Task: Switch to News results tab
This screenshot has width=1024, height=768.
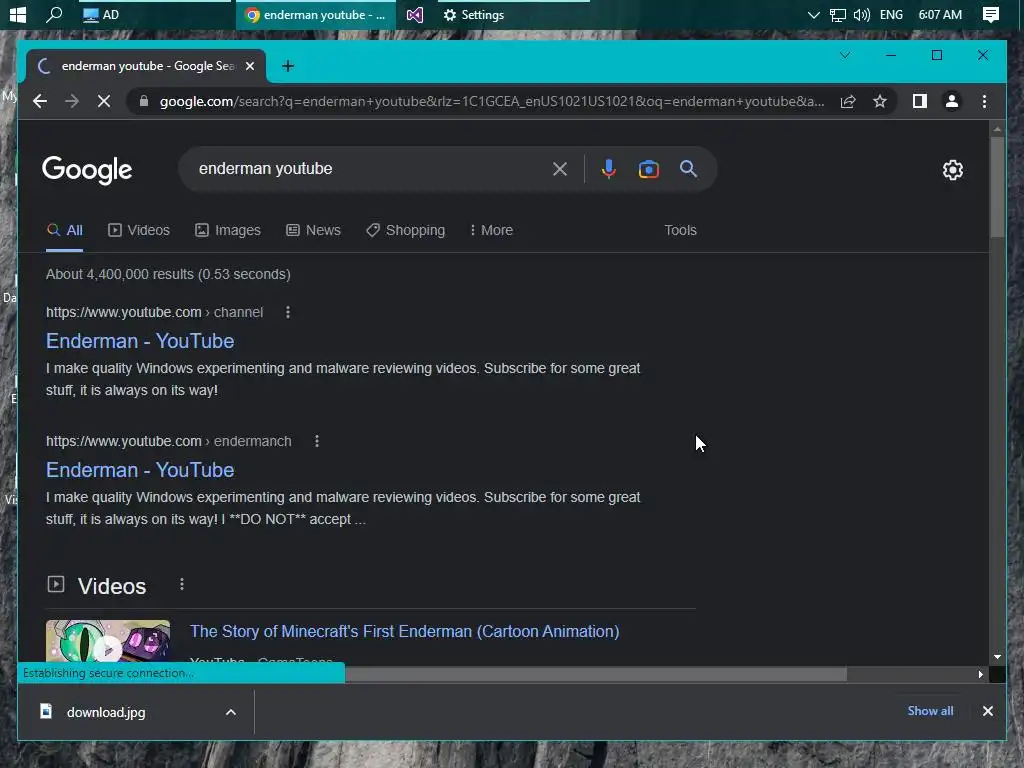Action: coord(313,231)
